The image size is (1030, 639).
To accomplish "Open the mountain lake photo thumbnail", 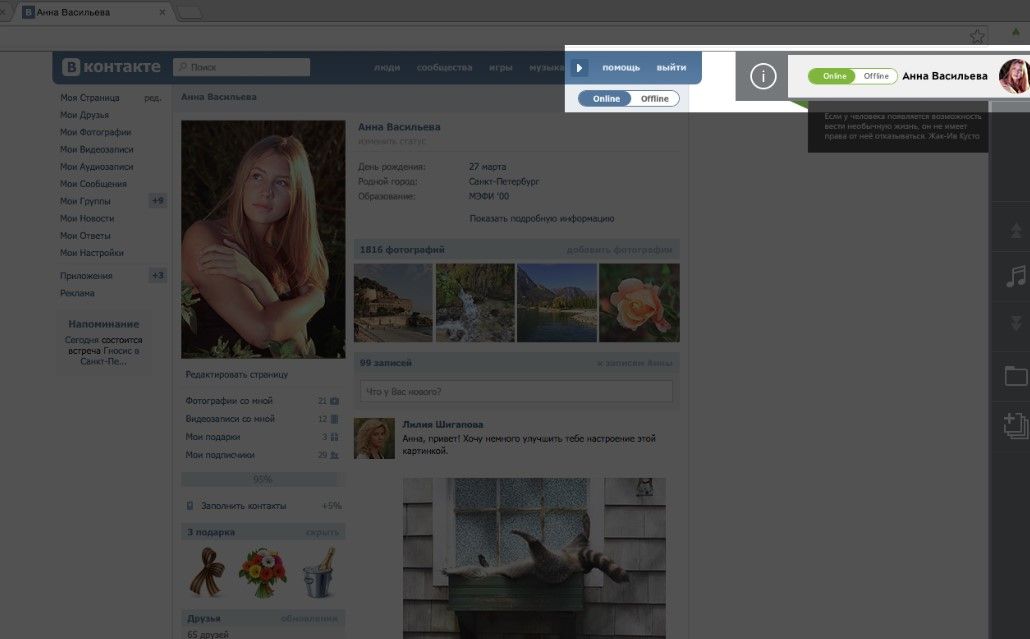I will (x=557, y=303).
